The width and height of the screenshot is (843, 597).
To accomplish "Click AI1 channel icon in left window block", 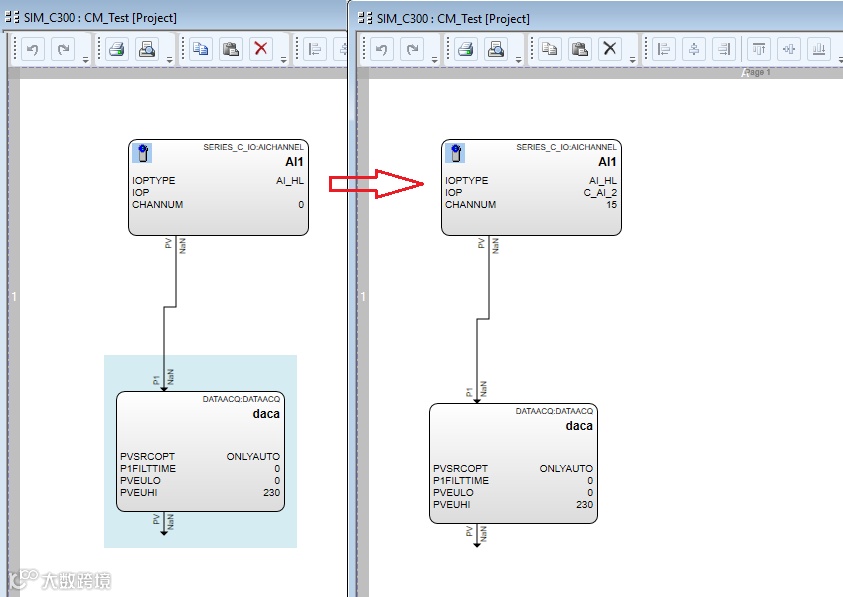I will (142, 153).
